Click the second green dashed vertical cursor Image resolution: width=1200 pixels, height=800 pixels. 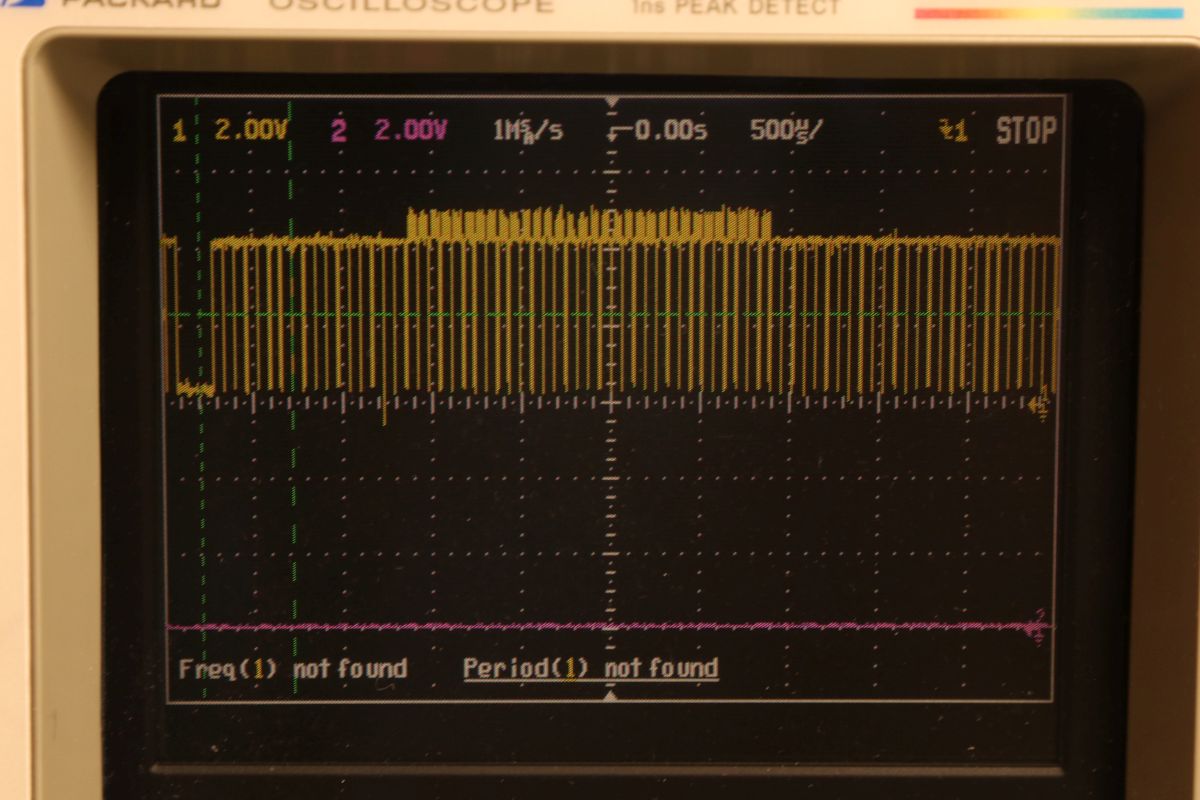[293, 500]
